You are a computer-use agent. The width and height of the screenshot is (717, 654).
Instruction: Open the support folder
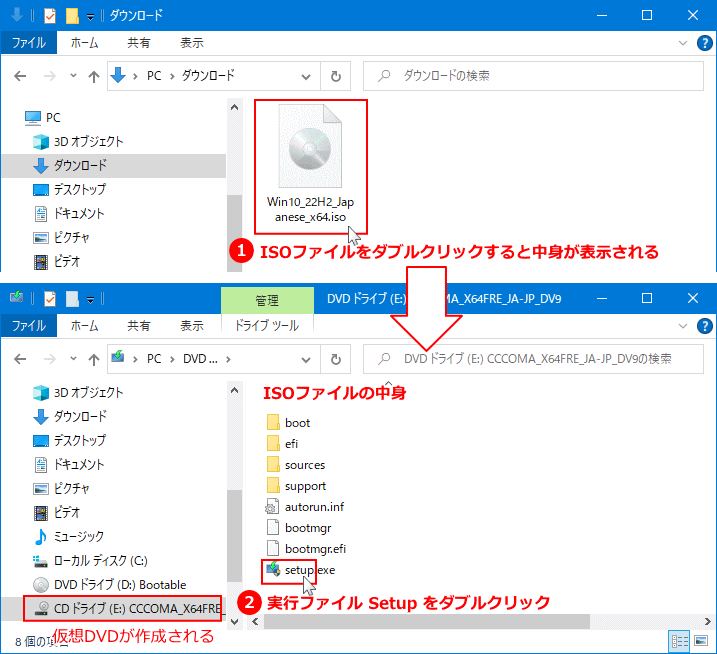pyautogui.click(x=296, y=486)
